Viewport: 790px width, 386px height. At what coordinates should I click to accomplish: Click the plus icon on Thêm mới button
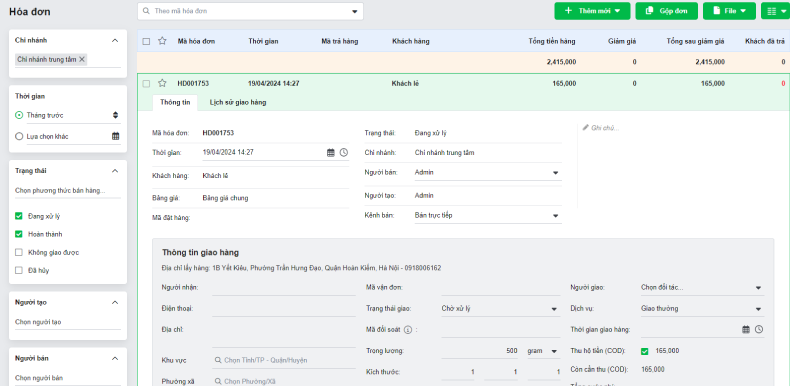568,11
